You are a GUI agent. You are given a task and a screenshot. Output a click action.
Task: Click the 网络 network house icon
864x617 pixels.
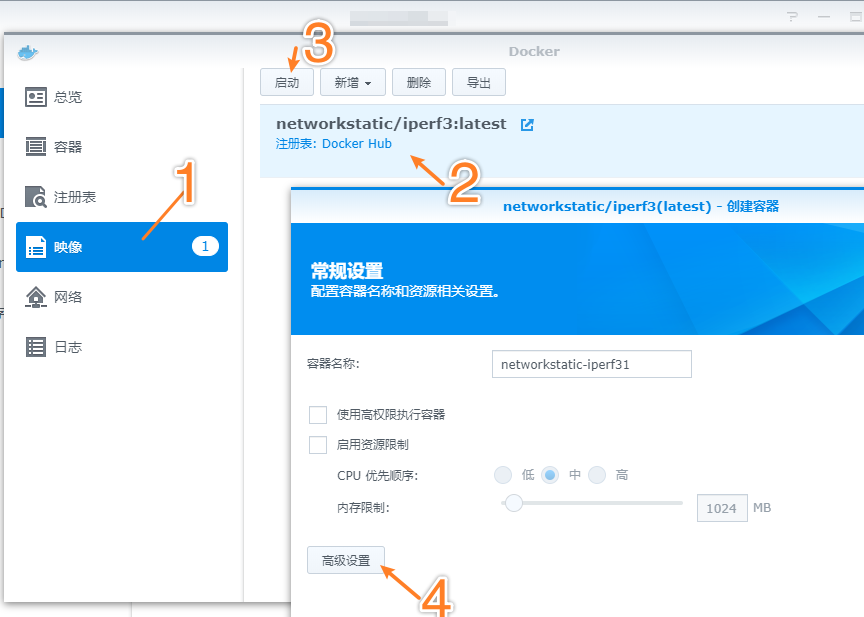point(36,297)
